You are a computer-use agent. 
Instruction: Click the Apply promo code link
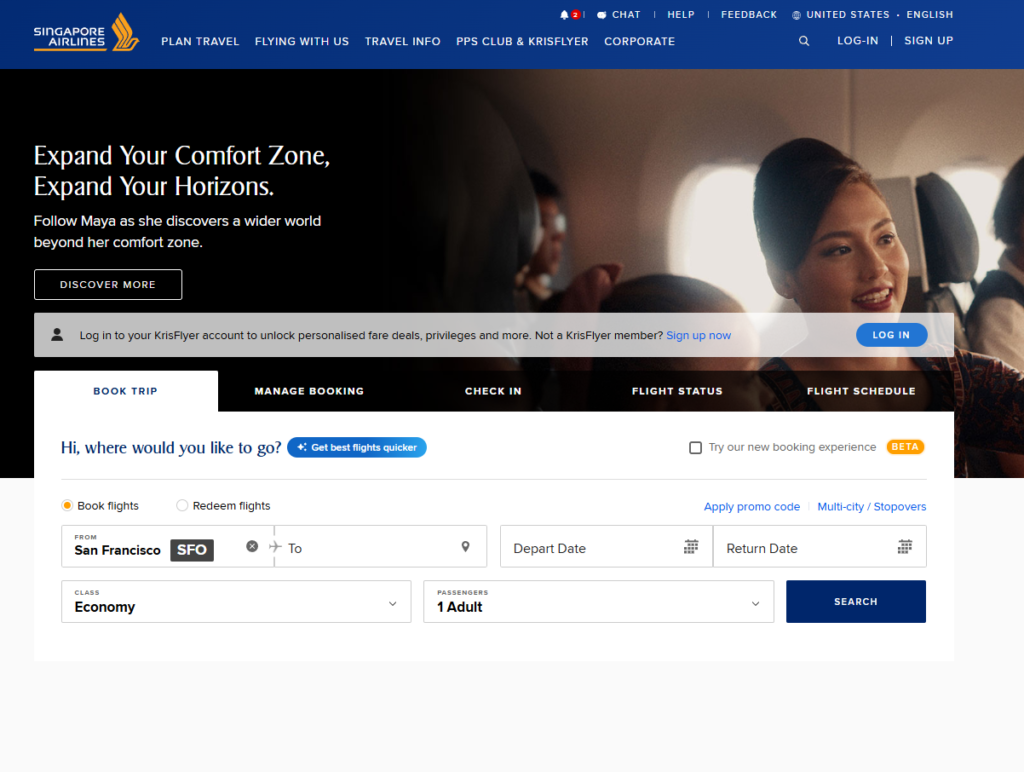pos(751,507)
